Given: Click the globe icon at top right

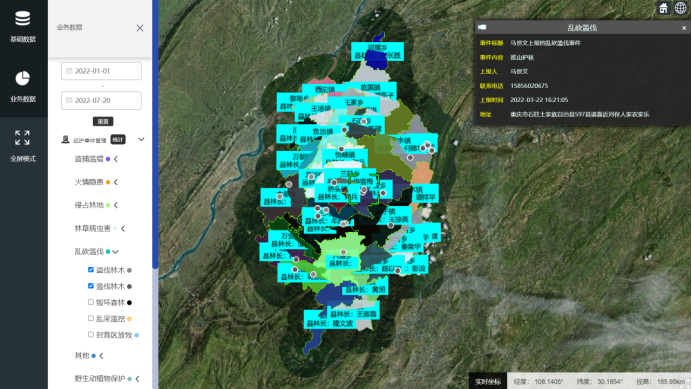Looking at the screenshot, I should (x=681, y=8).
